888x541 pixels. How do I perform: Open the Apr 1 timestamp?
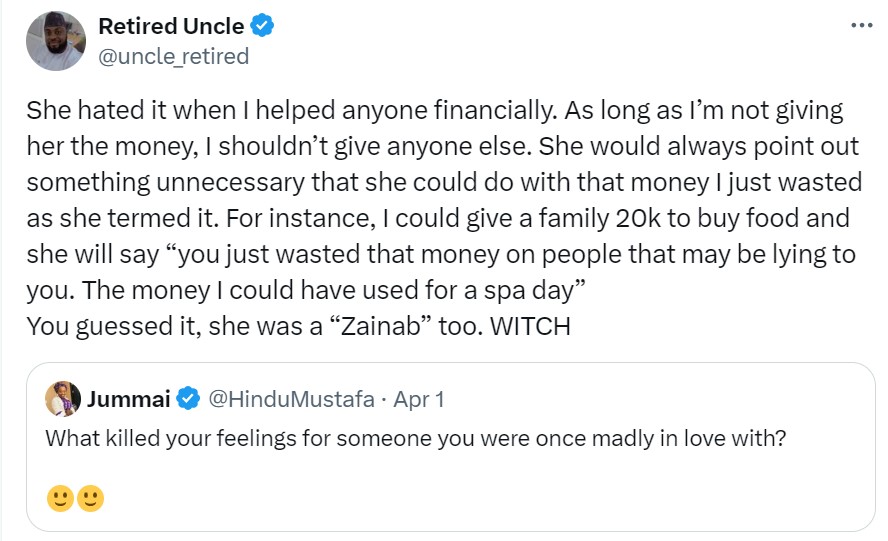[419, 400]
